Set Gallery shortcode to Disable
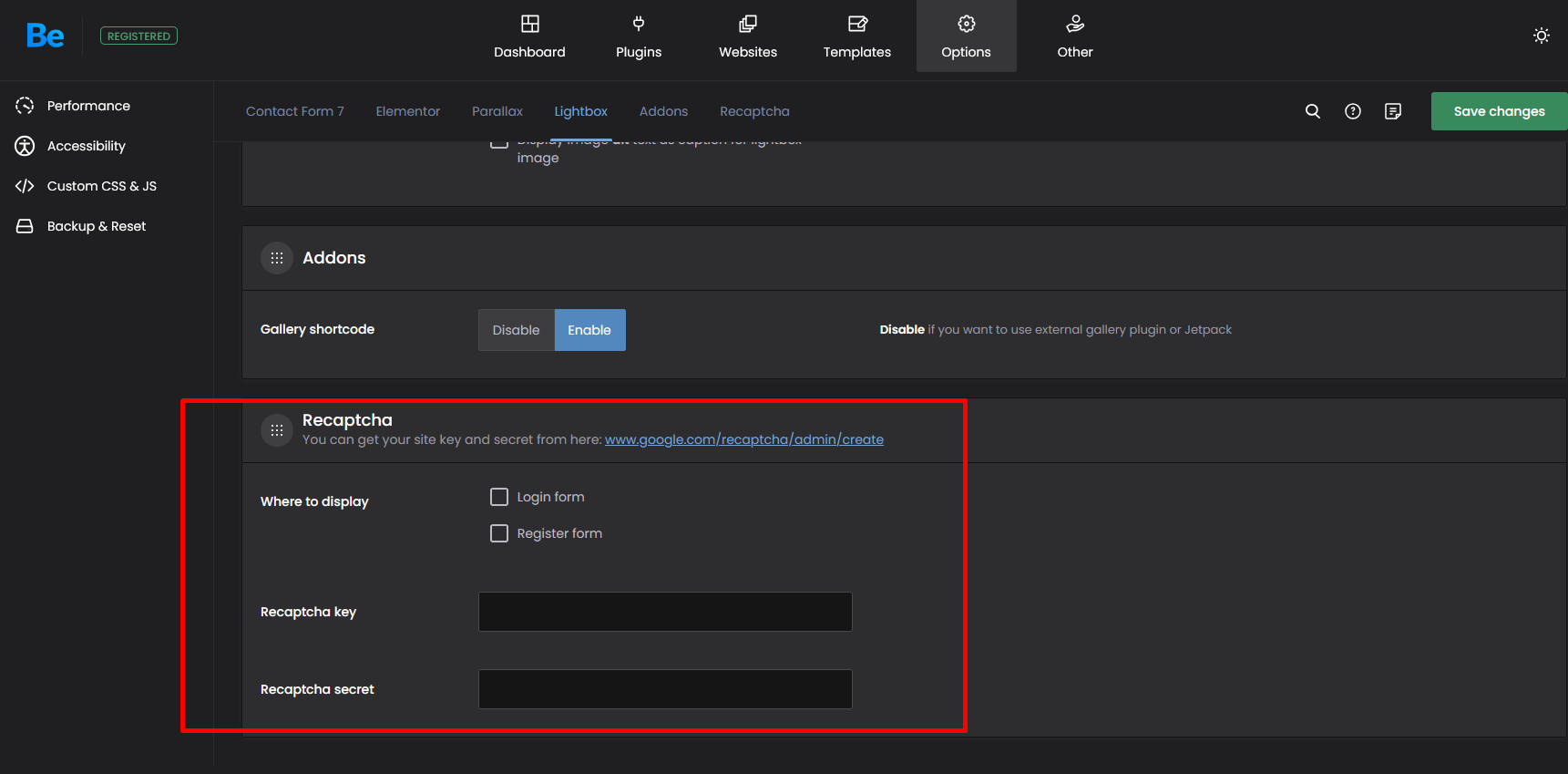1568x774 pixels. click(516, 330)
